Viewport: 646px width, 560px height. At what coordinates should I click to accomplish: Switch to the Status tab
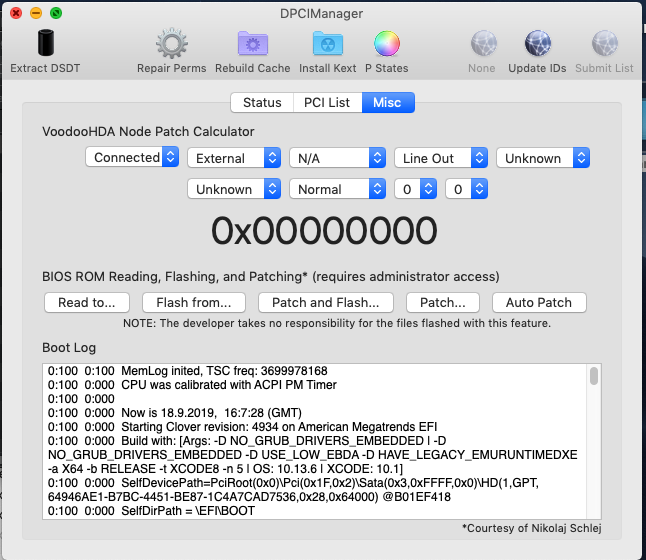(x=262, y=103)
